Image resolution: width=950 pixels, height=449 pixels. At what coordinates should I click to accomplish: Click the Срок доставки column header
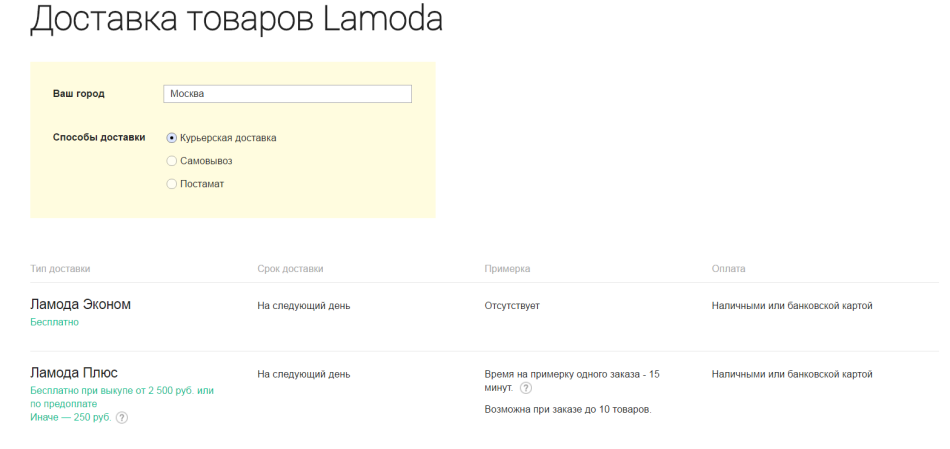coord(290,269)
